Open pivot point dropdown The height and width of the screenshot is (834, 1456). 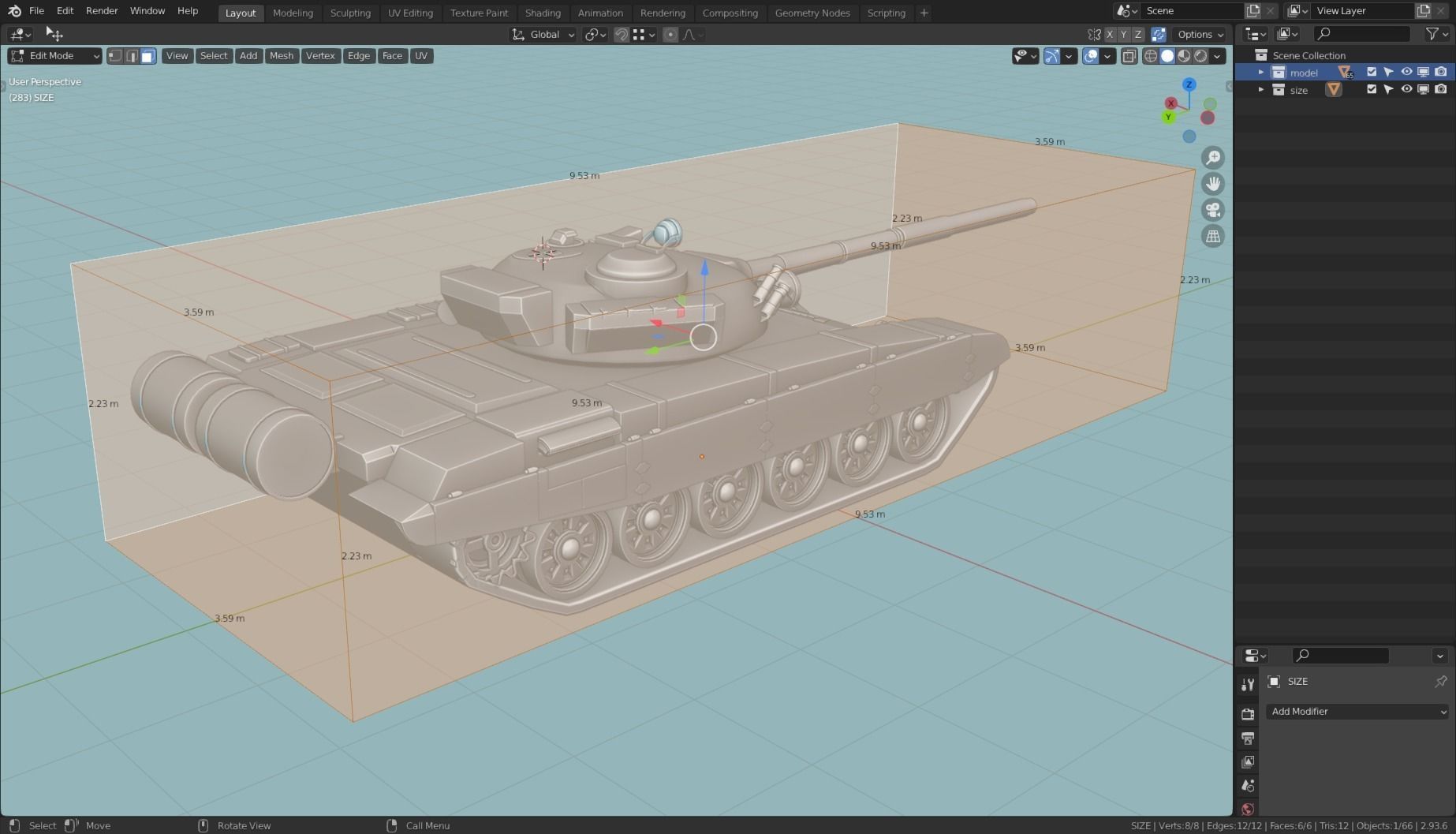coord(595,35)
